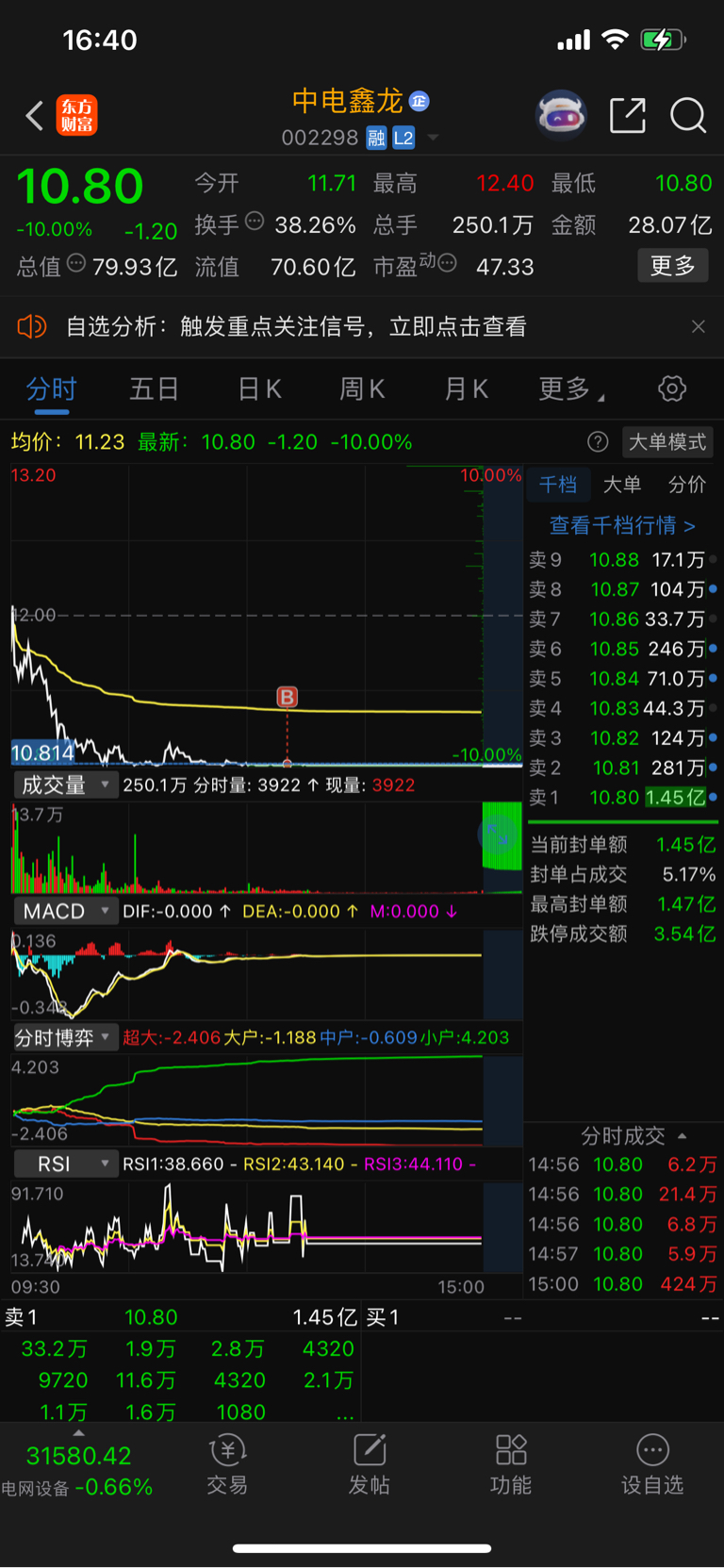Tap the L2 level badge

point(403,138)
